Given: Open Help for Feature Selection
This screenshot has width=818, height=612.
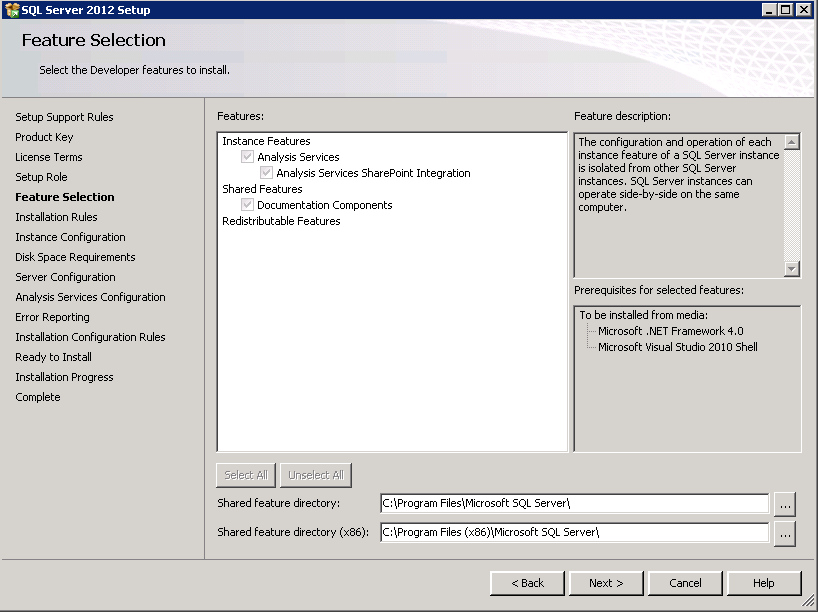Looking at the screenshot, I should (x=764, y=583).
